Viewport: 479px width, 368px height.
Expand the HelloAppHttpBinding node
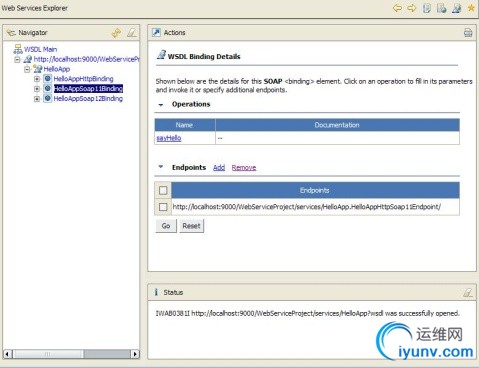point(37,79)
